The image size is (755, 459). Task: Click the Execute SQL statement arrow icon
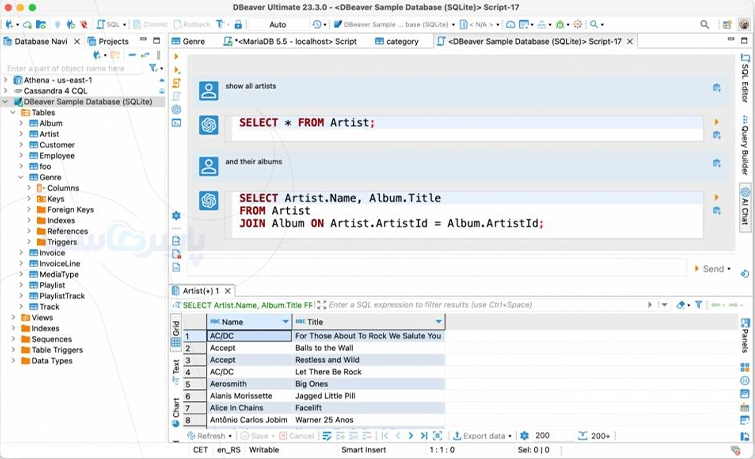[x=176, y=57]
